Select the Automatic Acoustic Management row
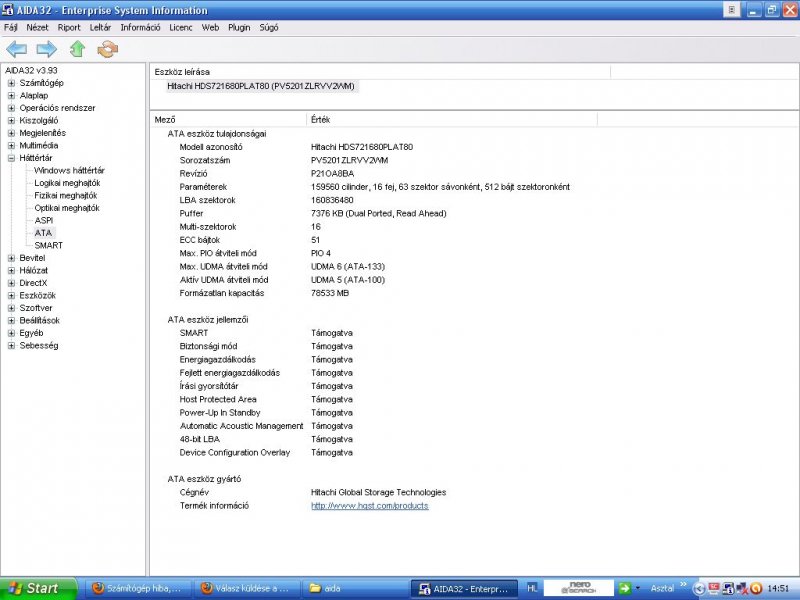The height and width of the screenshot is (600, 800). pos(266,426)
